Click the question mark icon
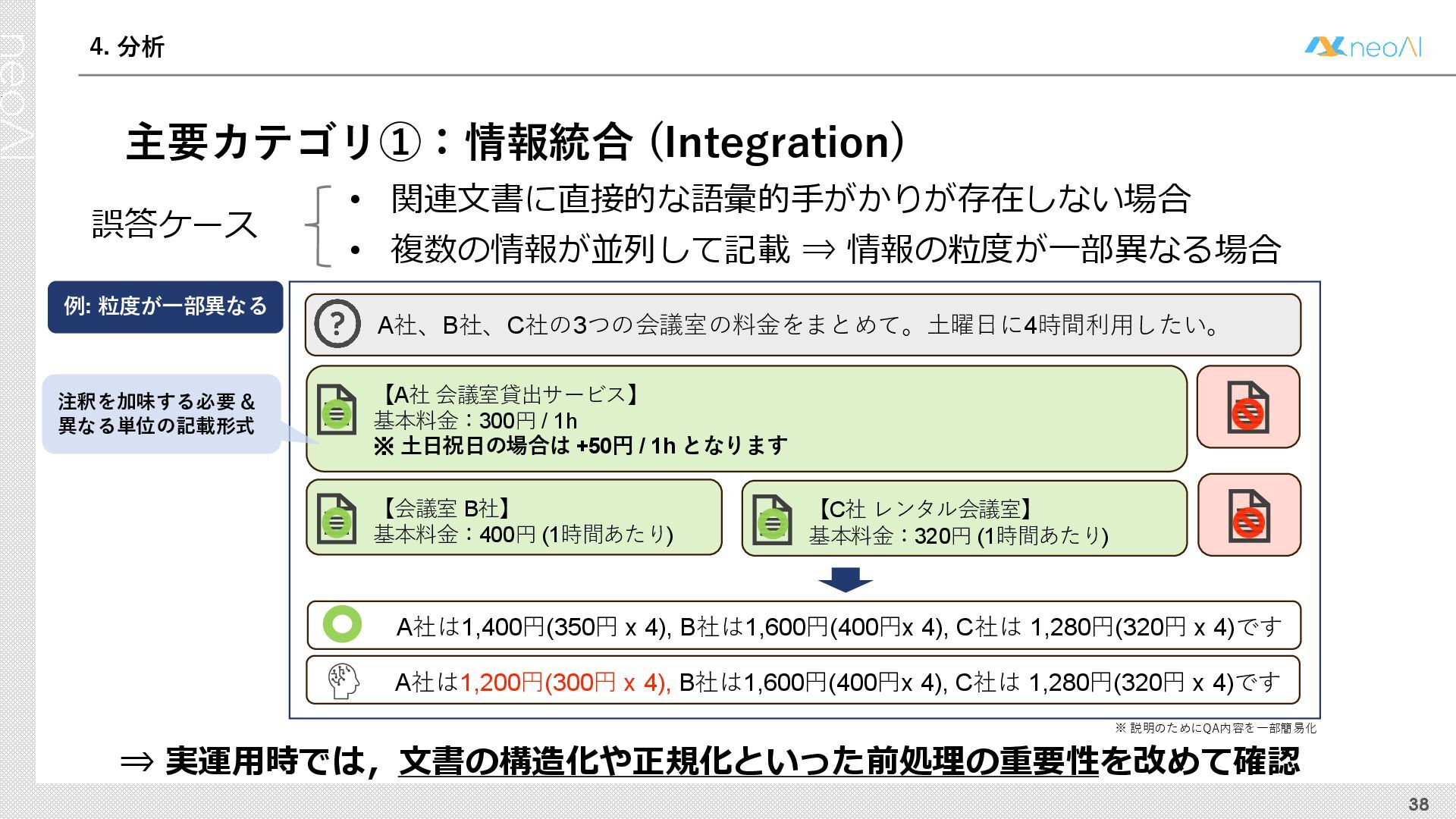Screen dimensions: 1456x819 337,324
